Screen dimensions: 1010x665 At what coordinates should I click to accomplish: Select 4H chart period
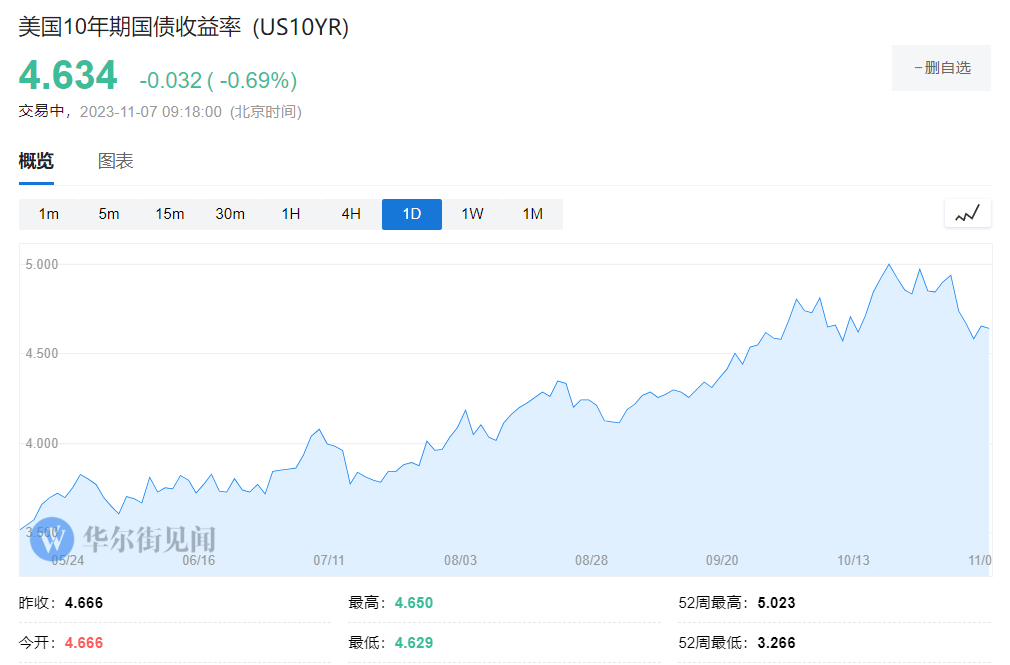(351, 214)
